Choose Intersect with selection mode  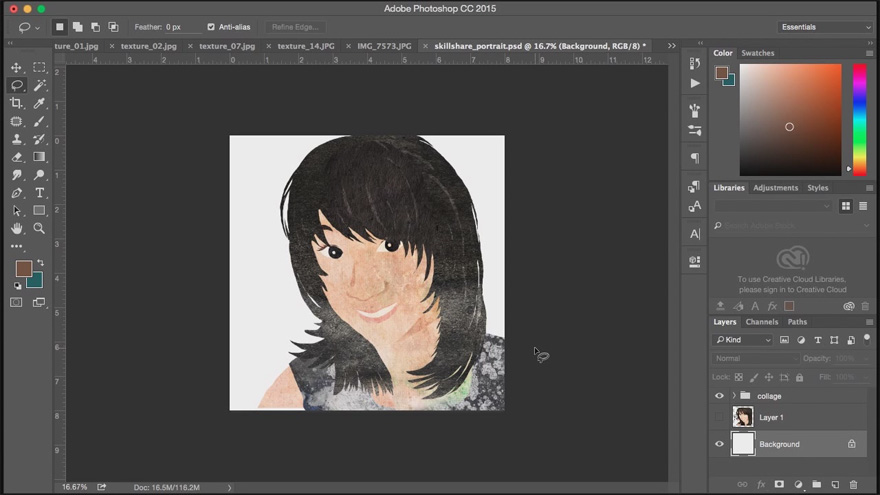pyautogui.click(x=113, y=27)
